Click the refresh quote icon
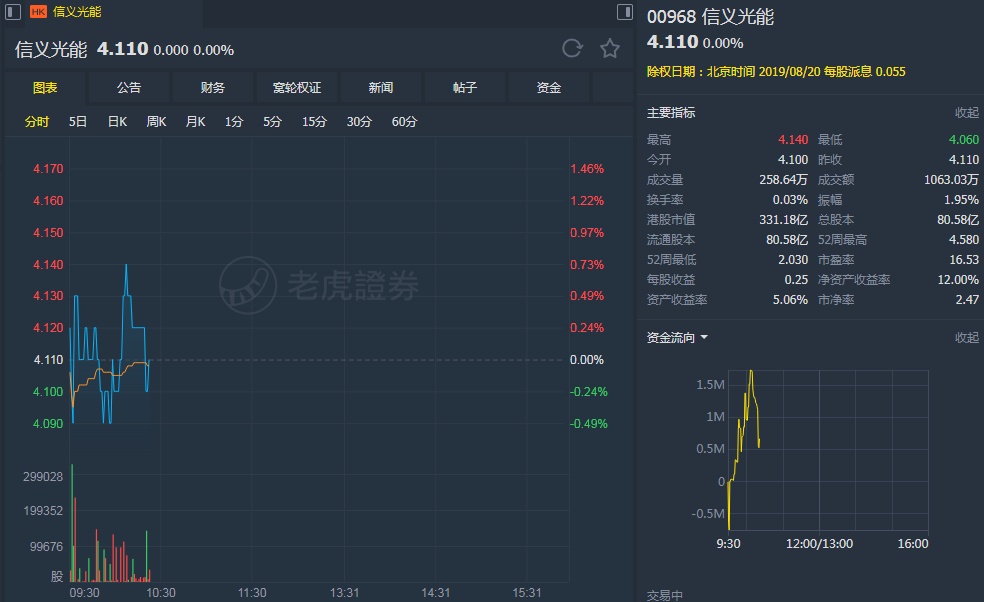The image size is (984, 602). coord(572,48)
